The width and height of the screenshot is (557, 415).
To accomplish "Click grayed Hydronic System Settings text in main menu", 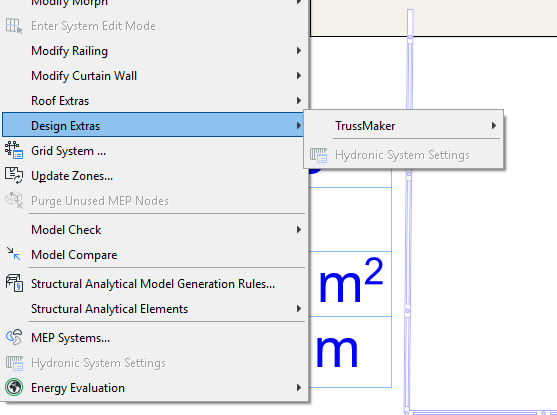I will (x=98, y=363).
